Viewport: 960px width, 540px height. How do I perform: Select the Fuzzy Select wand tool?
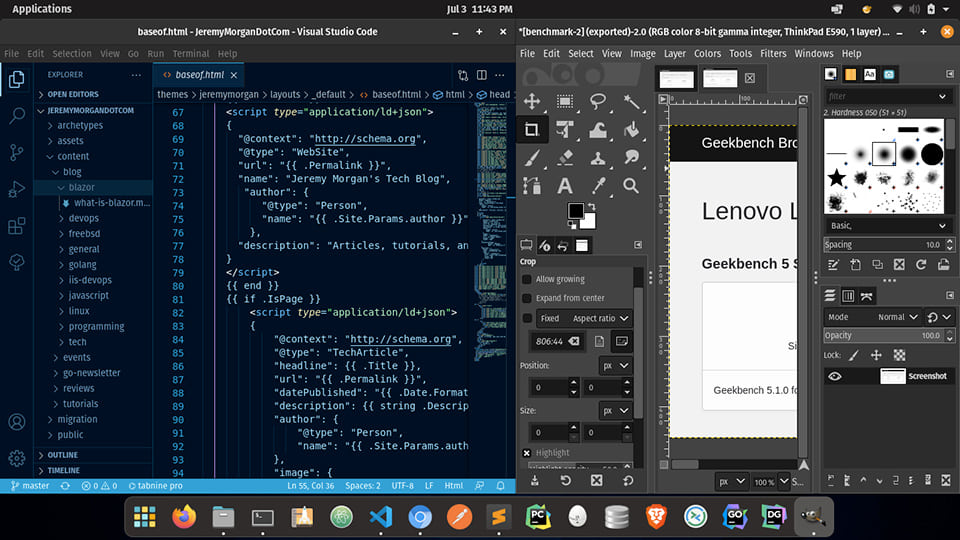coord(631,102)
